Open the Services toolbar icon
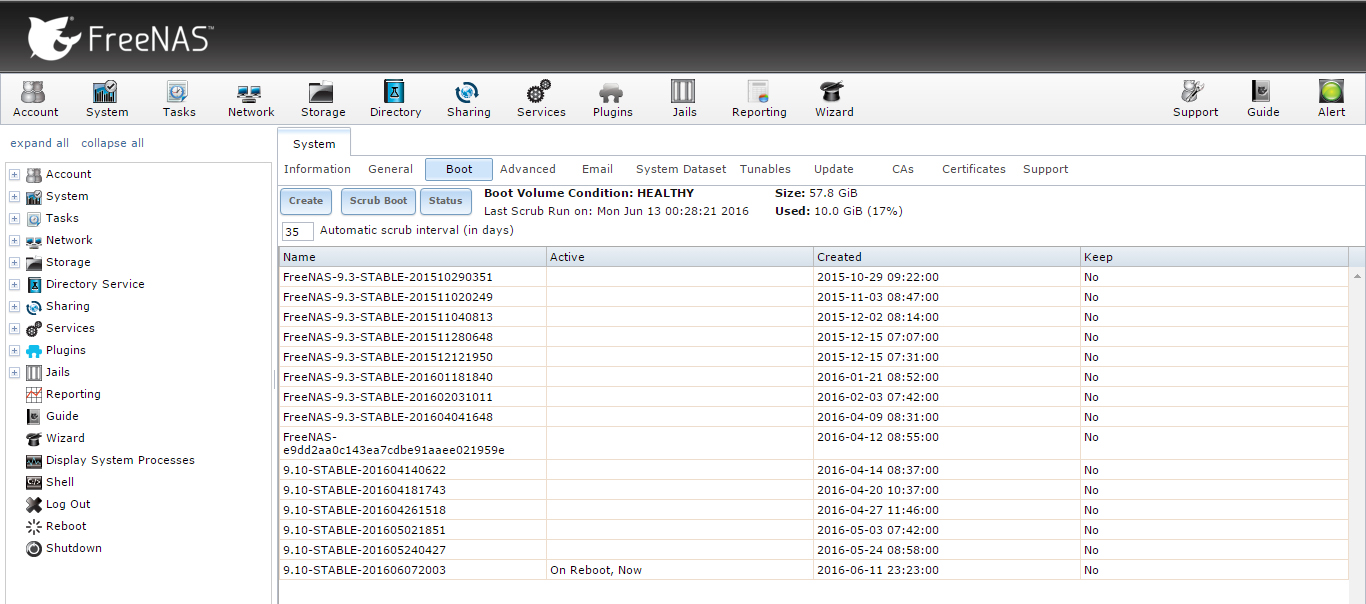The height and width of the screenshot is (604, 1366). (541, 99)
